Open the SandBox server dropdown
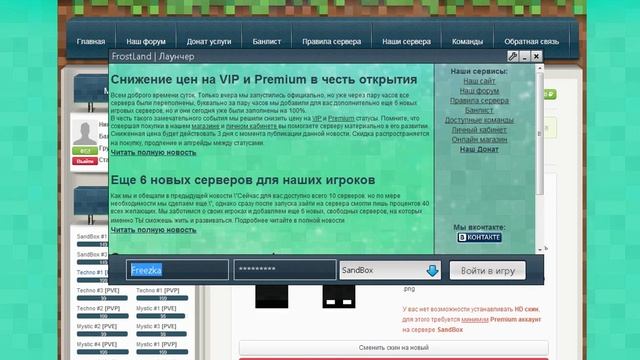Screen dimensions: 640x360 coord(390,270)
